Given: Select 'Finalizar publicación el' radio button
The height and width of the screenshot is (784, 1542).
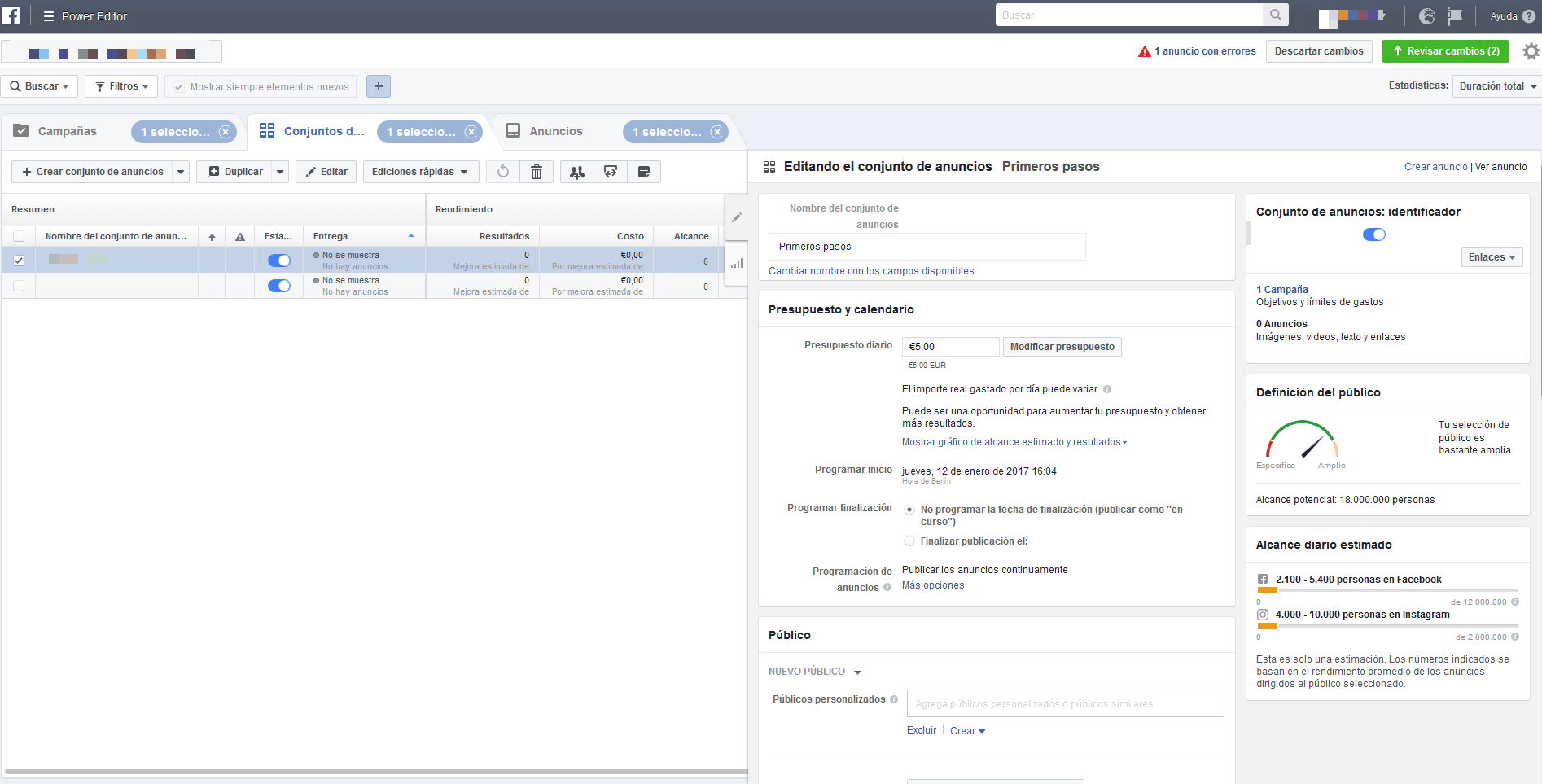Looking at the screenshot, I should tap(909, 541).
